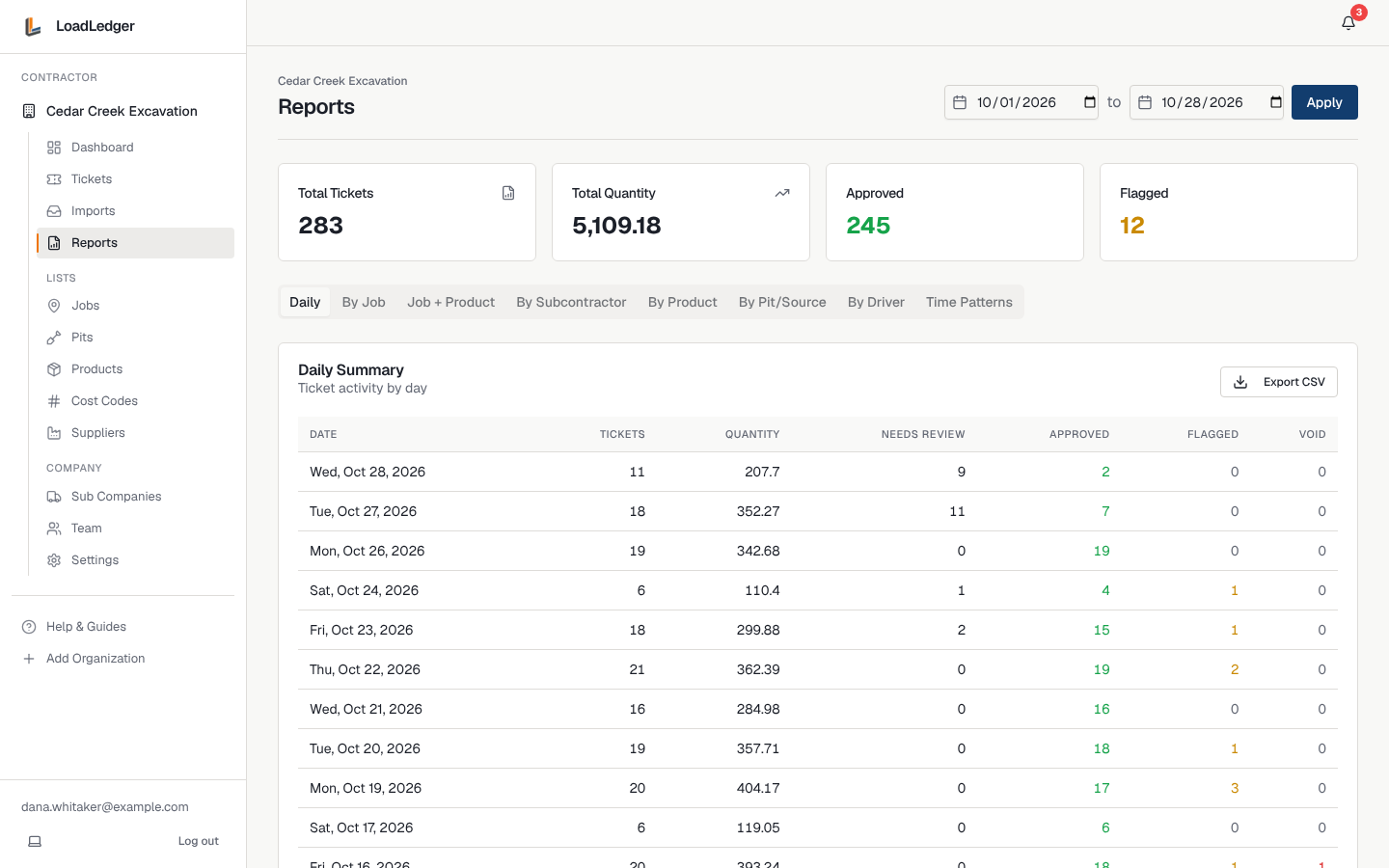1389x868 pixels.
Task: Click the dana.whitaker@example.com account email
Action: coord(105,807)
